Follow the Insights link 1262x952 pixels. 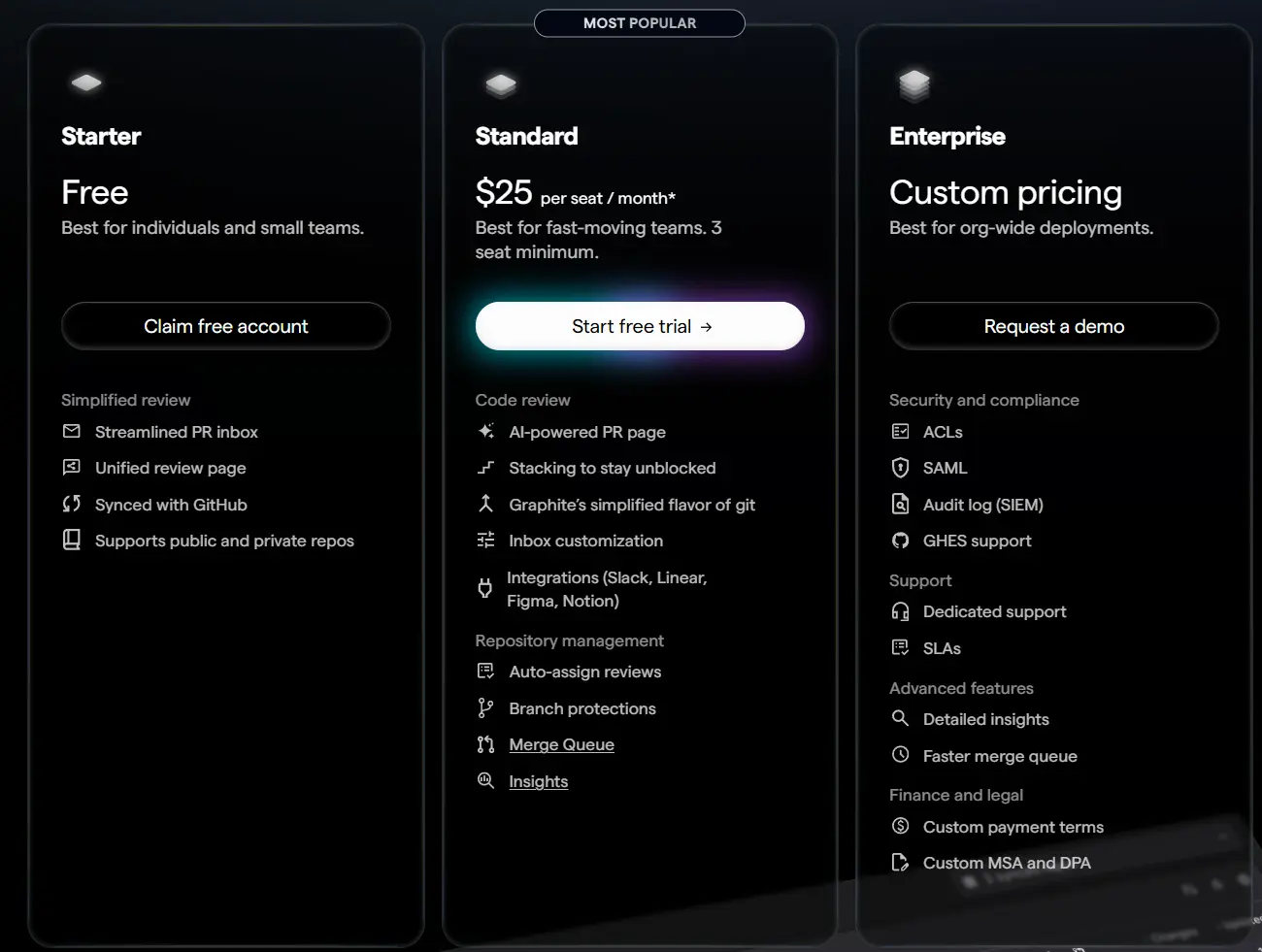tap(538, 781)
